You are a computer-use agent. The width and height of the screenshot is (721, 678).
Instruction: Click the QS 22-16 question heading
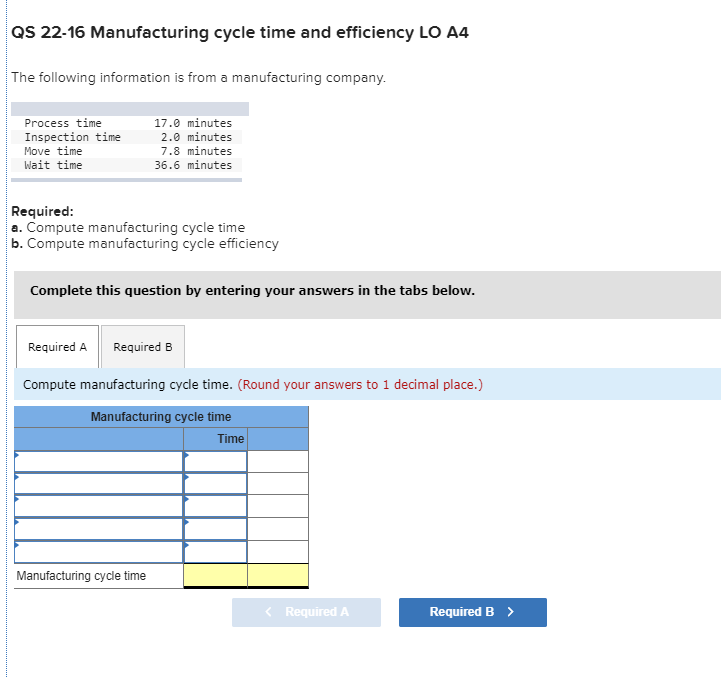click(240, 33)
